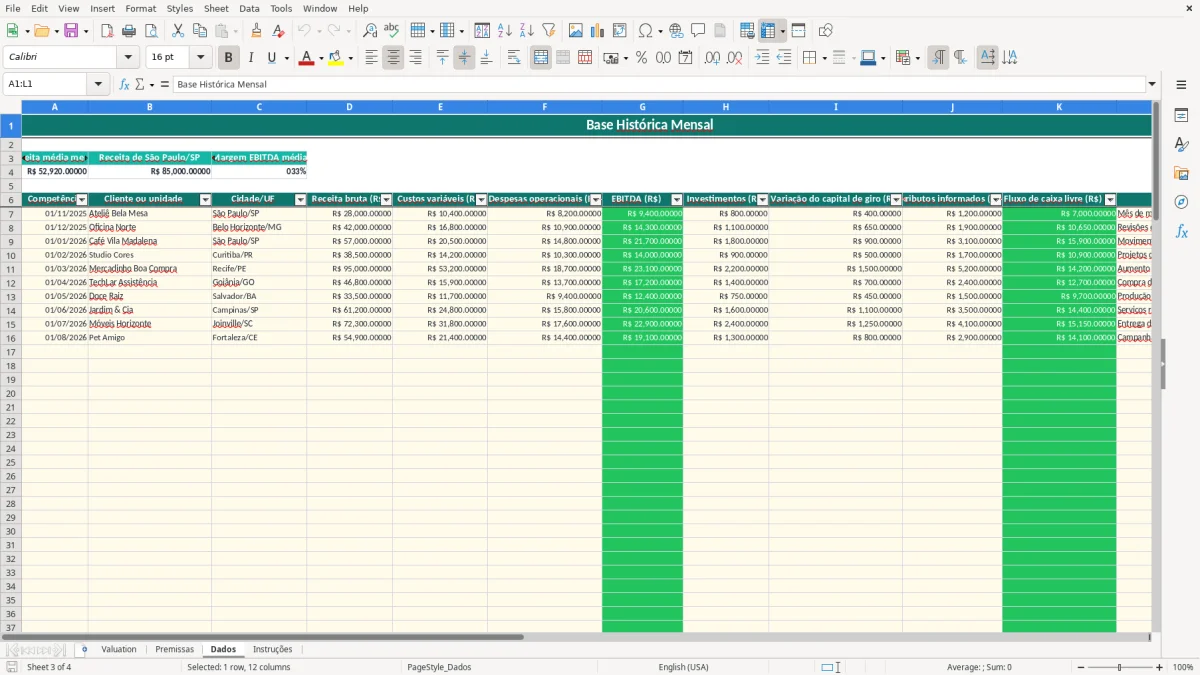Open the sidebar Properties panel icon
1200x675 pixels.
pyautogui.click(x=1181, y=116)
